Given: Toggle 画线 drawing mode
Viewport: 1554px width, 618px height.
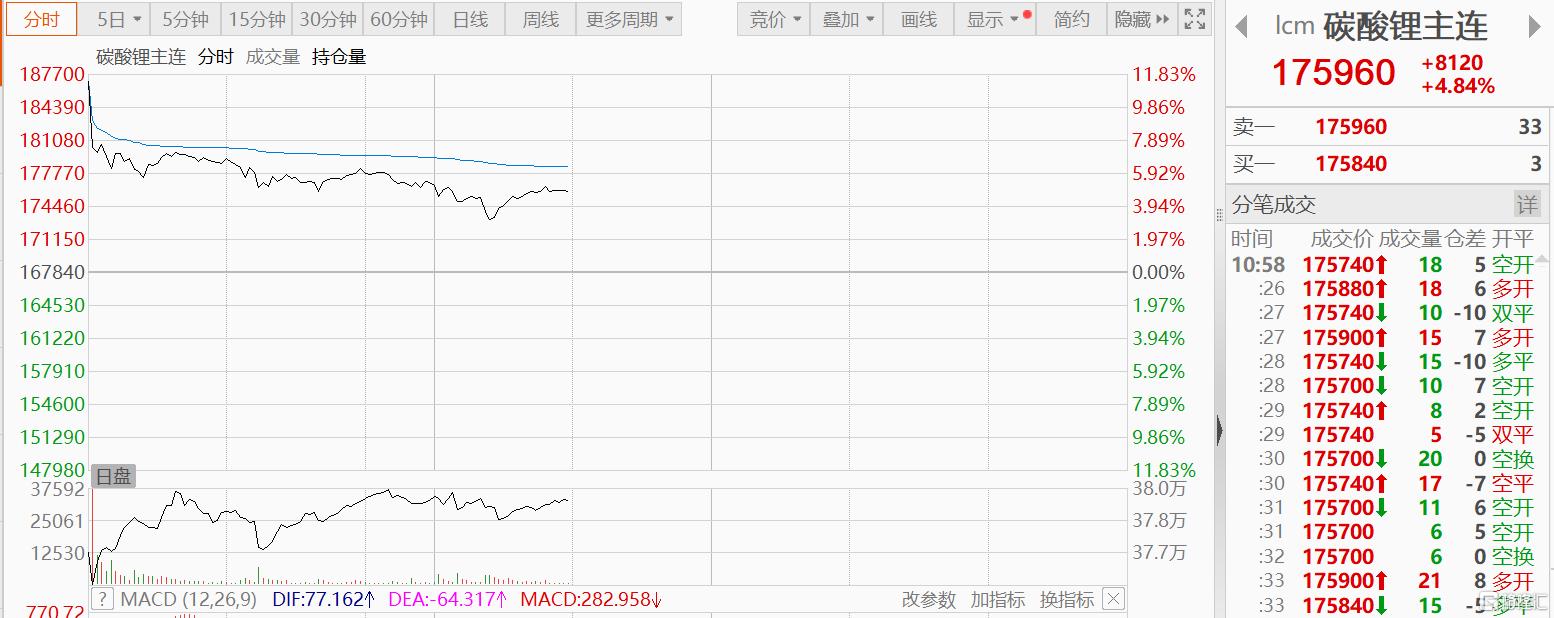Looking at the screenshot, I should coord(919,19).
